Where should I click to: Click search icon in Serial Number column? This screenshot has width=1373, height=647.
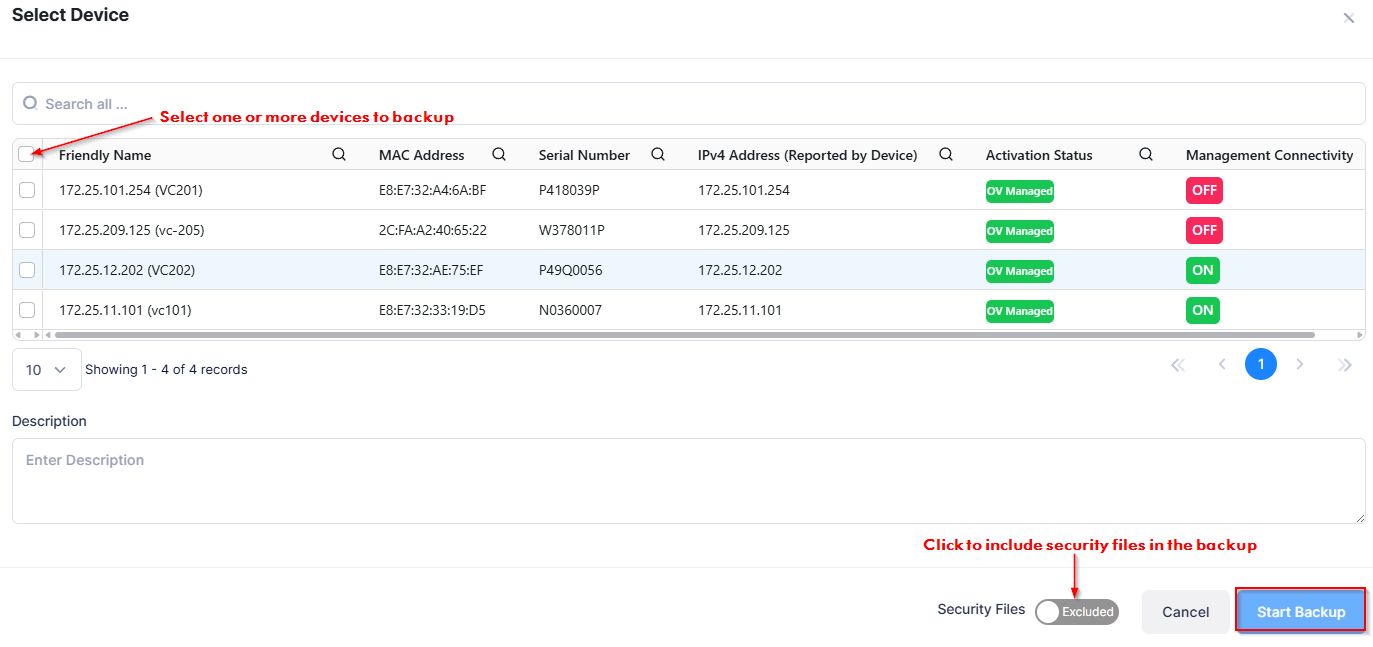pyautogui.click(x=658, y=155)
